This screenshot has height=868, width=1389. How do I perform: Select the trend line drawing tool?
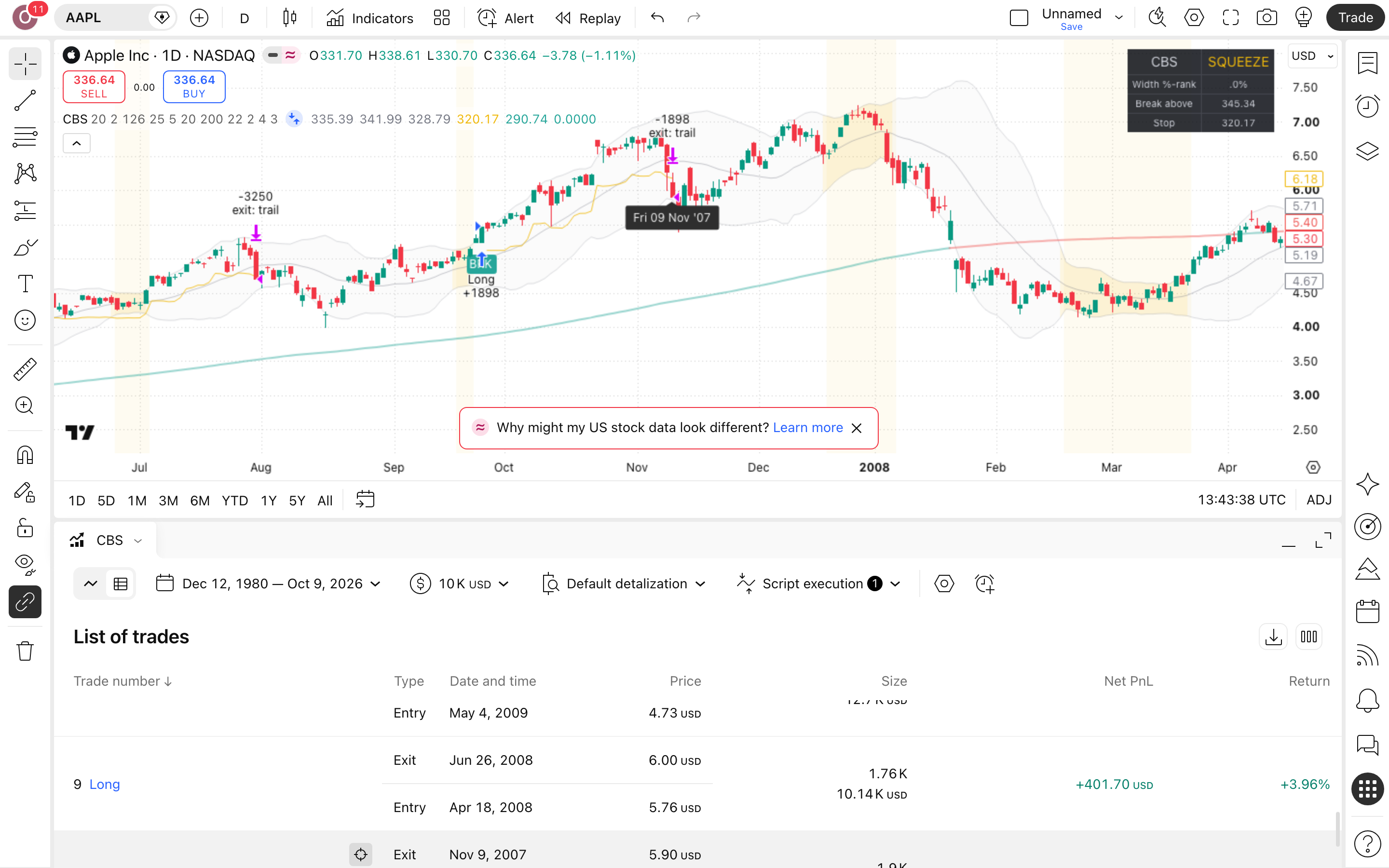tap(25, 100)
